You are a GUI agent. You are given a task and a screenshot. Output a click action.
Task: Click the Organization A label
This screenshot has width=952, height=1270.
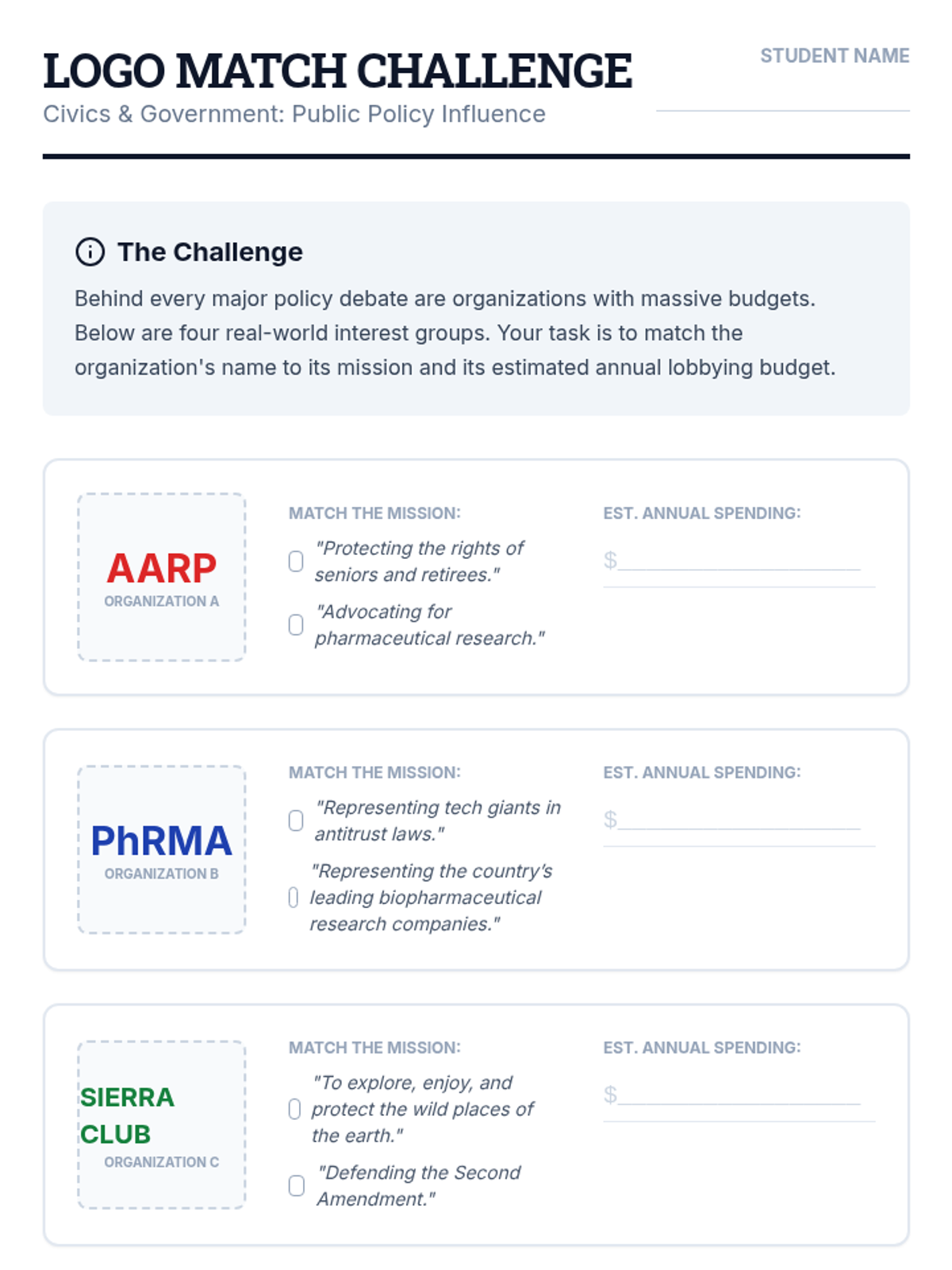pos(162,602)
